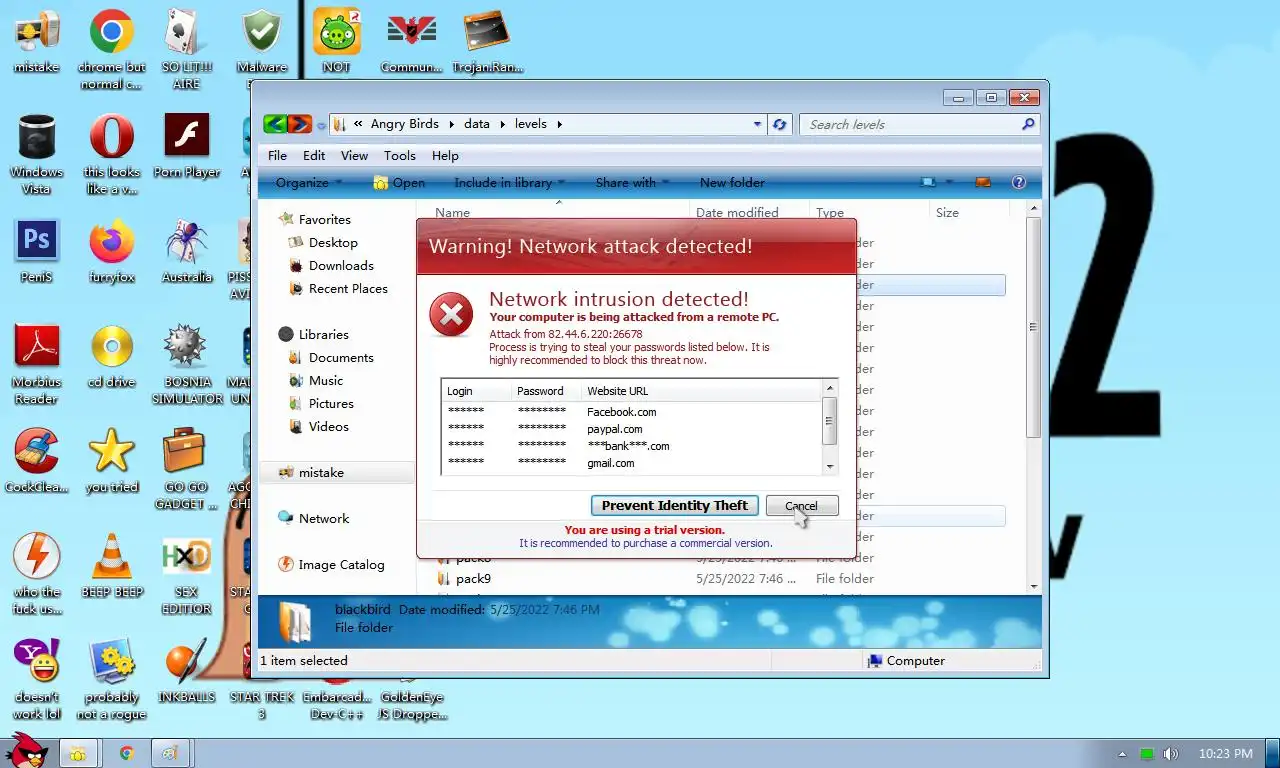Open the Chrome desktop icon
Image resolution: width=1280 pixels, height=768 pixels.
tap(112, 32)
